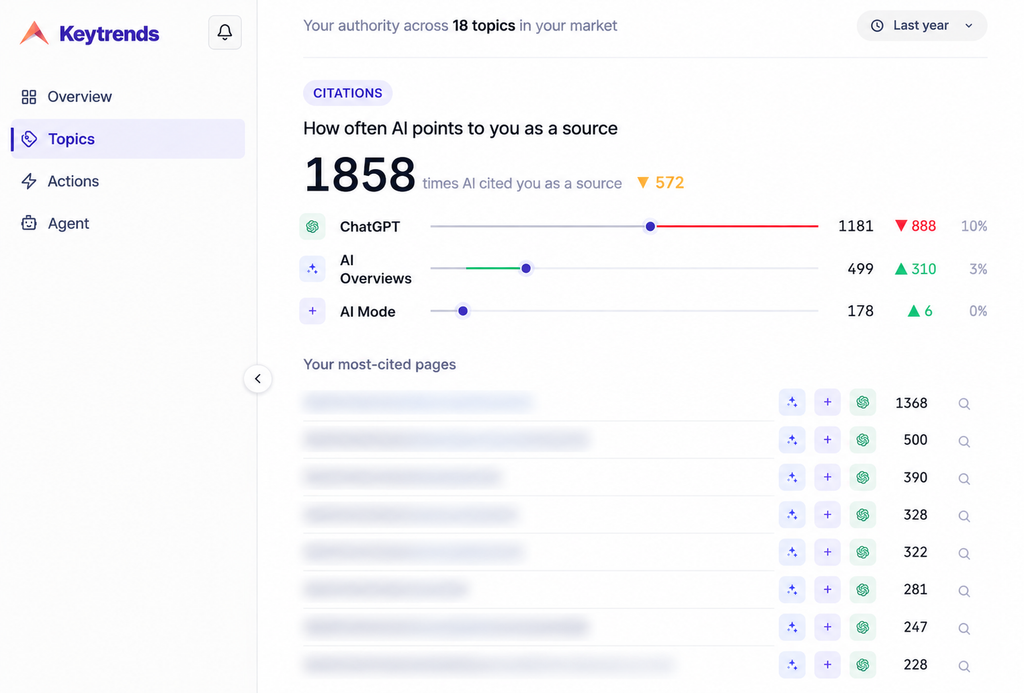Image resolution: width=1024 pixels, height=693 pixels.
Task: Click the AI Mode slider handle
Action: 463,311
